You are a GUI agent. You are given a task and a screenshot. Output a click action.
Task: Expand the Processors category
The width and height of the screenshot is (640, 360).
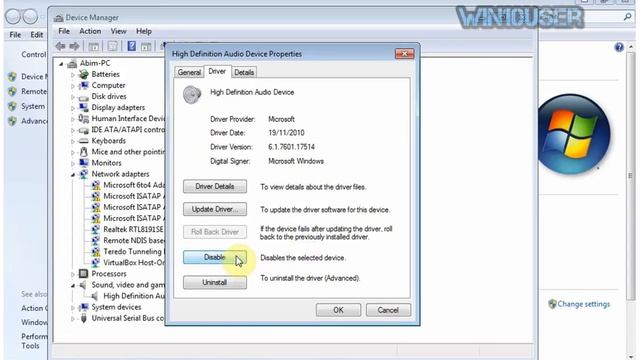[73, 274]
